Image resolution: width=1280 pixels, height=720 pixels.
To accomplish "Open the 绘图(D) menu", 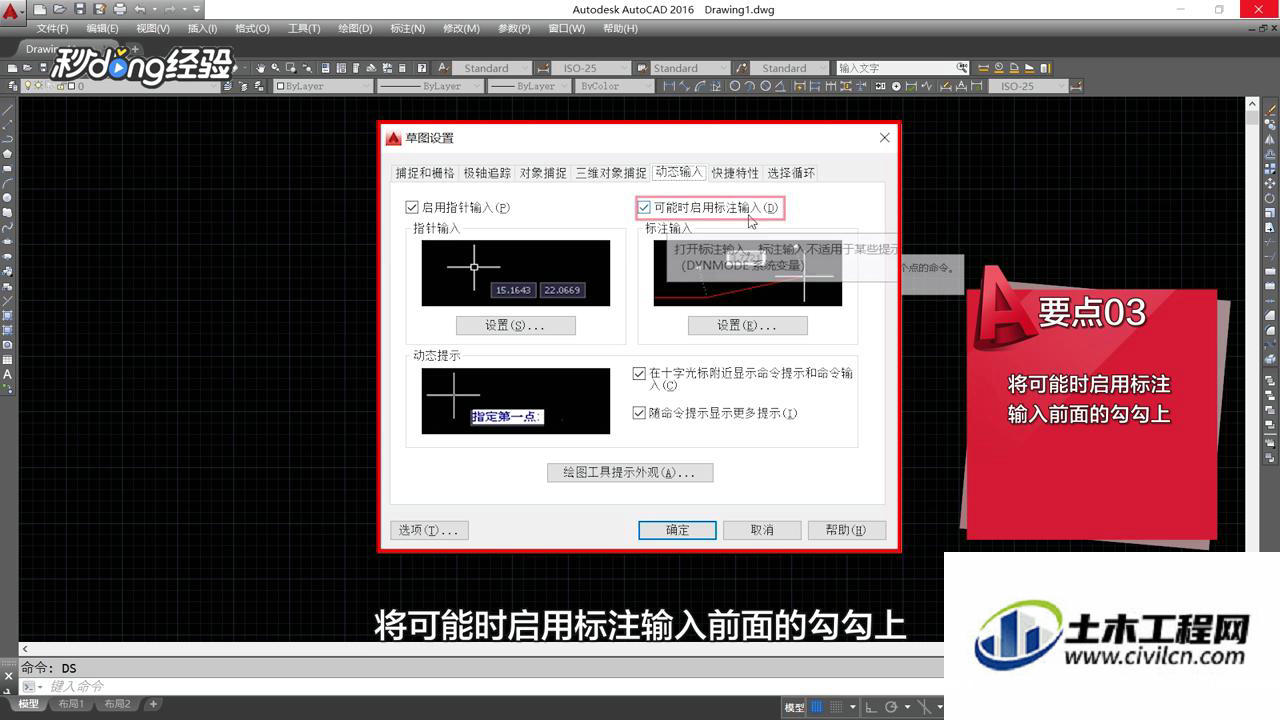I will click(355, 28).
